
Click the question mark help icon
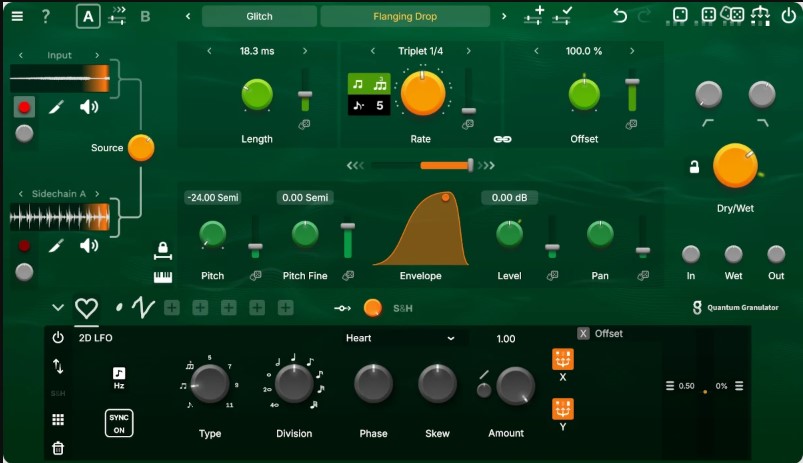coord(46,16)
